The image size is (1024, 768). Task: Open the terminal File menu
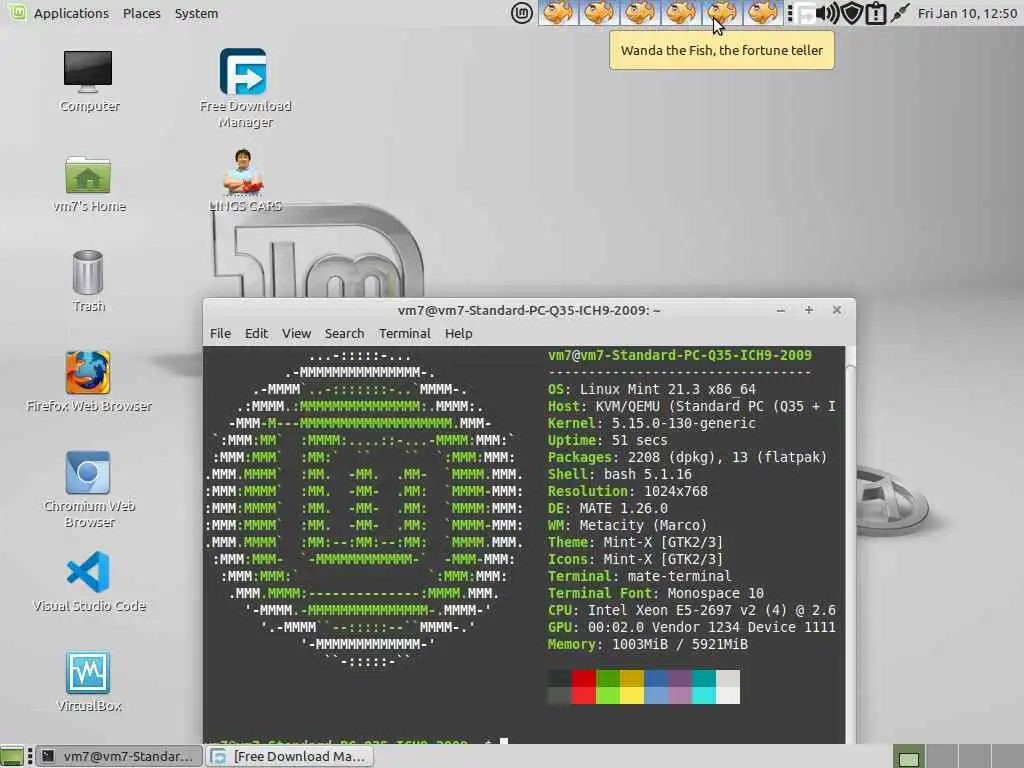[220, 333]
